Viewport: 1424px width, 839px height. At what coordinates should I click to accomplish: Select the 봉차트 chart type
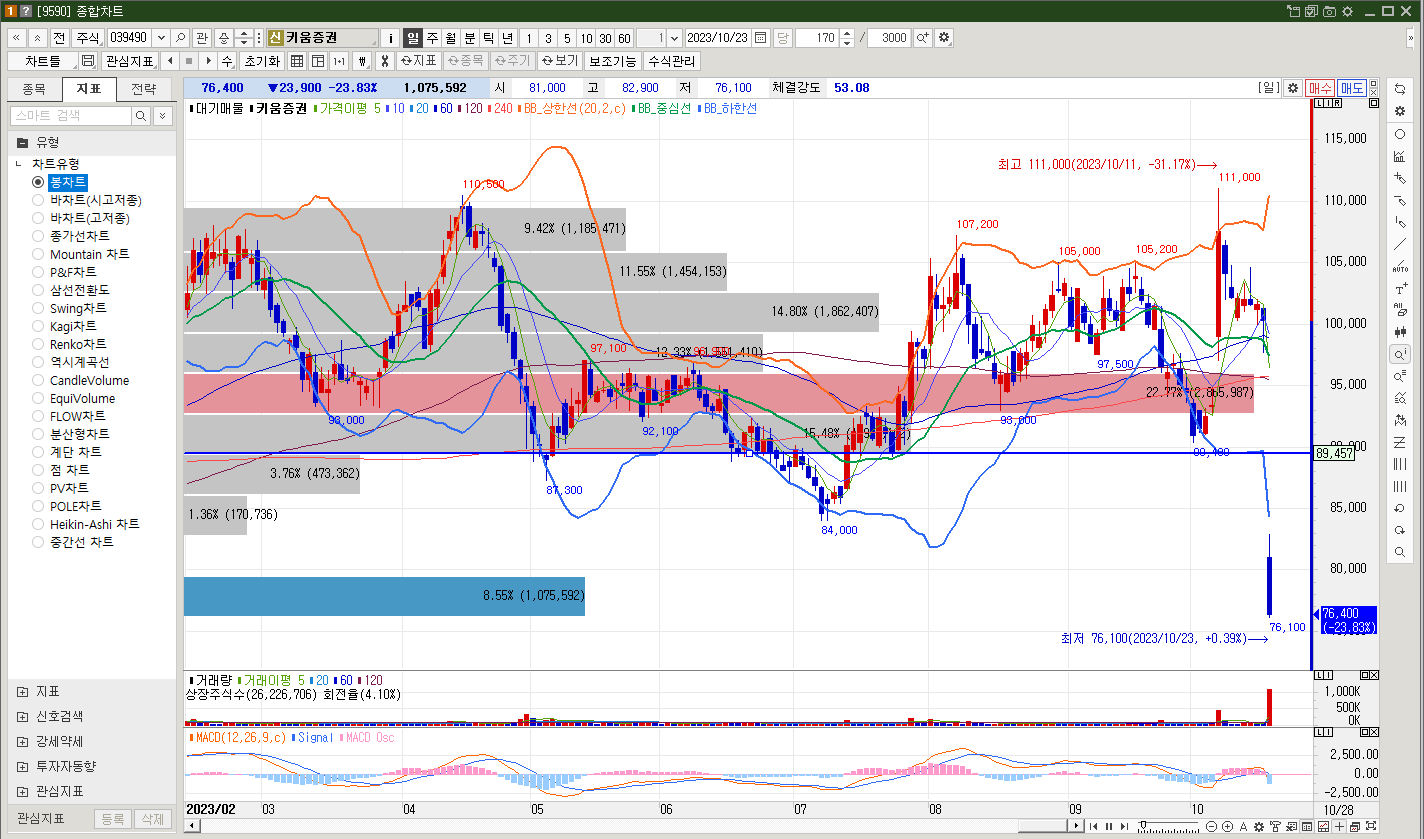(69, 182)
